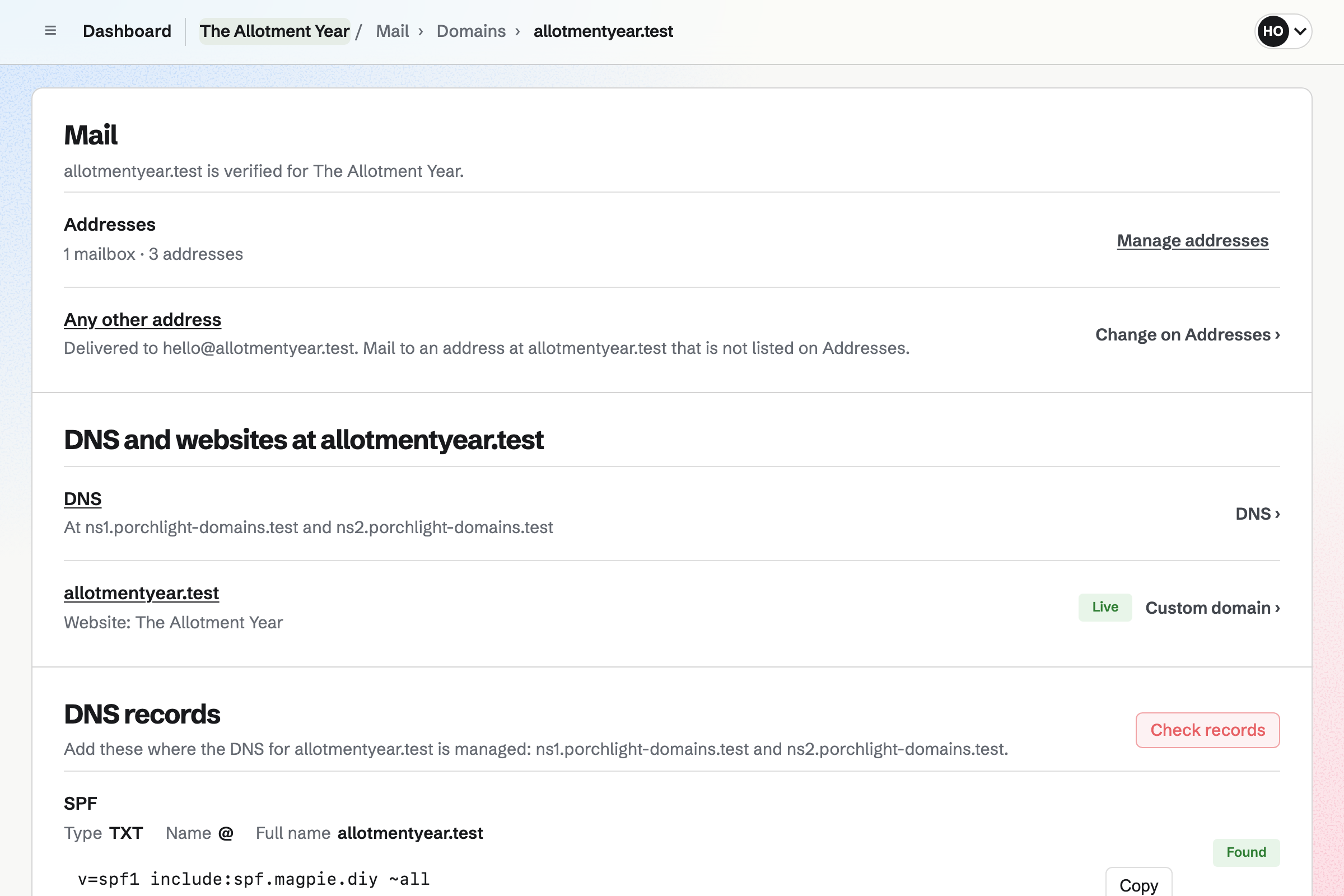Navigate to the Domains breadcrumb

(x=471, y=31)
